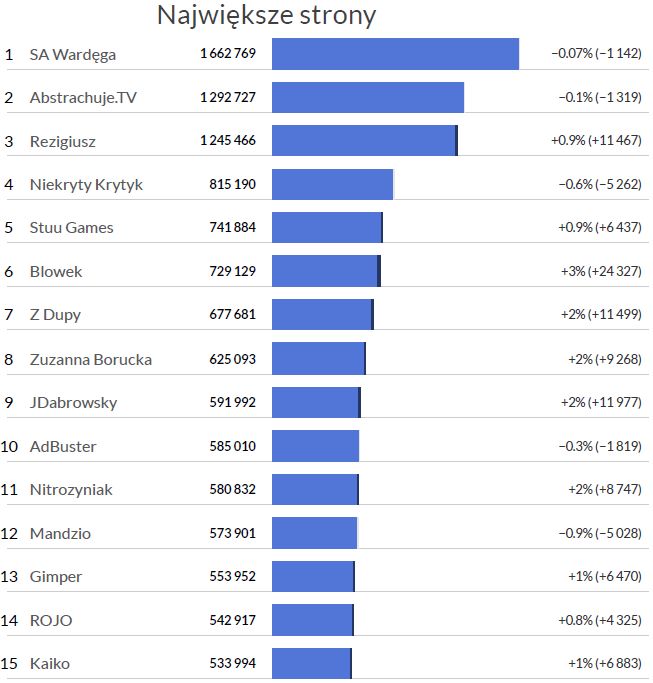The height and width of the screenshot is (683, 653).
Task: Click the Nitrozyniak page name
Action: (x=71, y=489)
